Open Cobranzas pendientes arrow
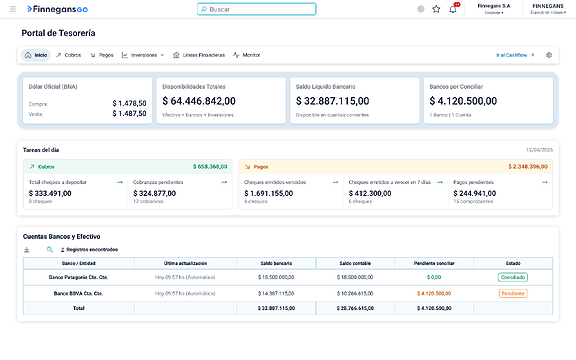Viewport: 576px width, 360px height. (x=224, y=182)
